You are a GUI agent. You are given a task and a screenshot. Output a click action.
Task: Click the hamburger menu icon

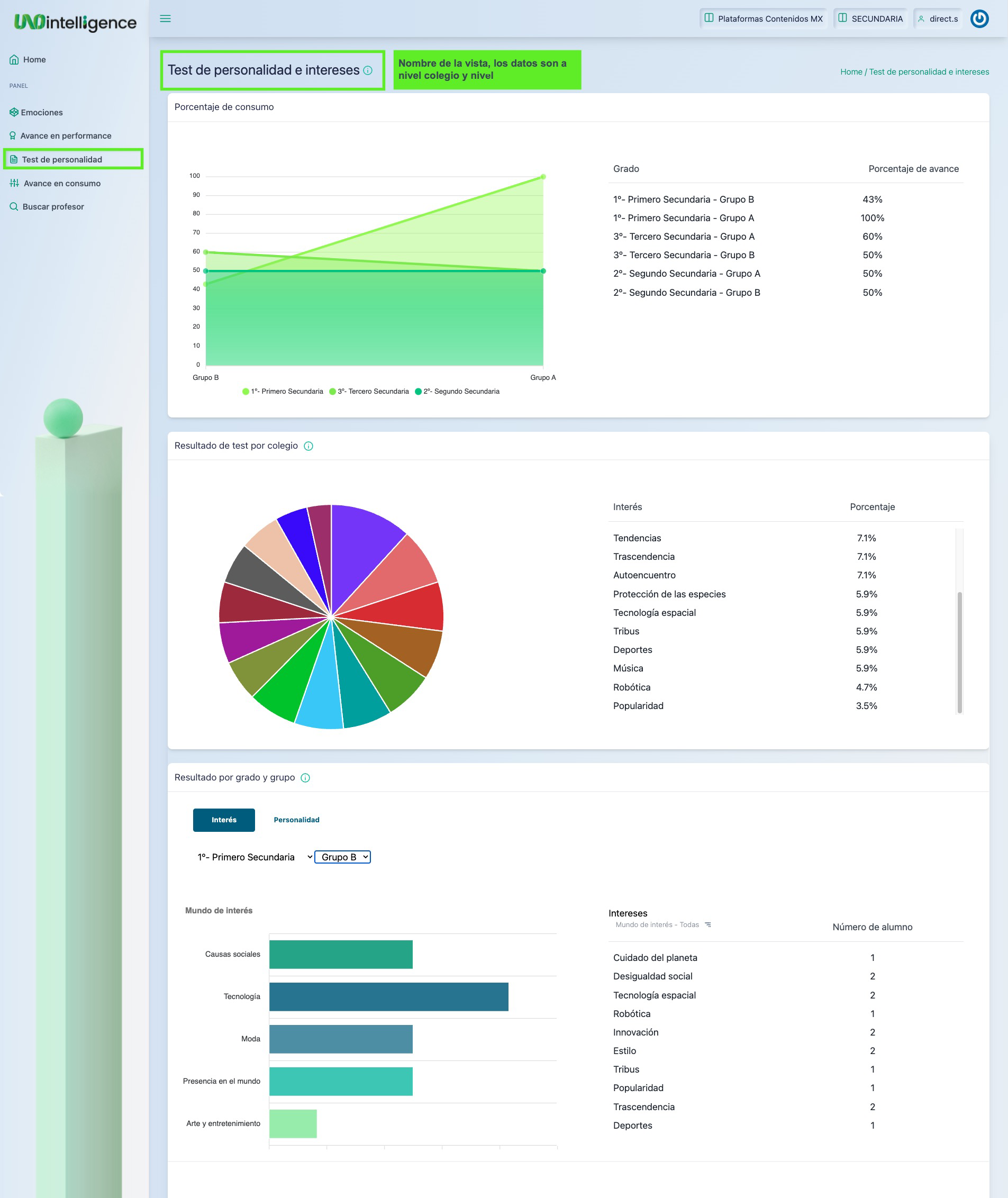click(165, 19)
